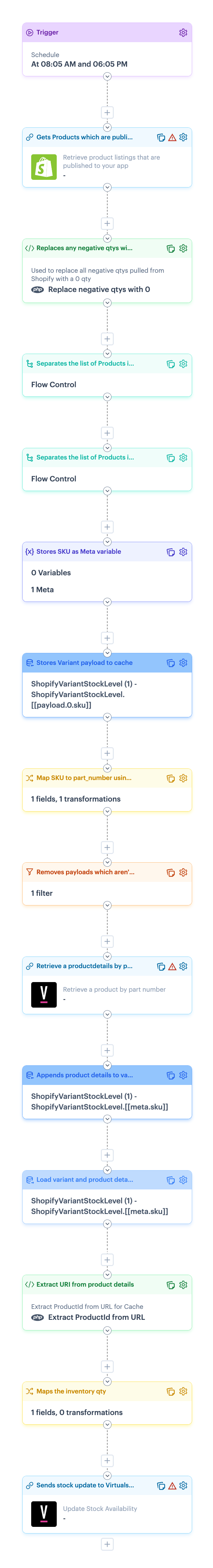Add a step after Sends stock update
Image resolution: width=213 pixels, height=1568 pixels.
click(x=107, y=1544)
